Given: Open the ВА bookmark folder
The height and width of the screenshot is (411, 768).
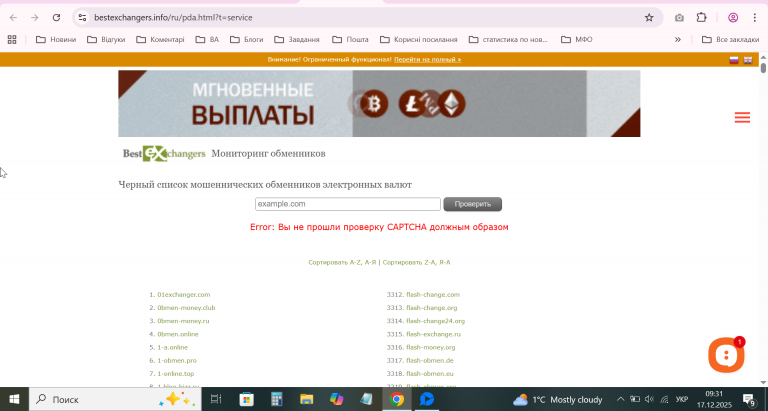Looking at the screenshot, I should [207, 40].
